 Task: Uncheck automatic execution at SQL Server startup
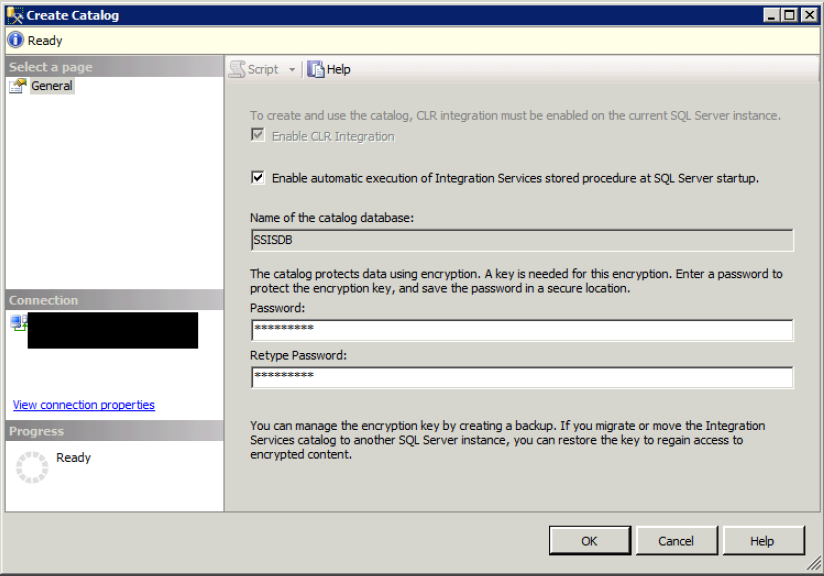tap(258, 178)
